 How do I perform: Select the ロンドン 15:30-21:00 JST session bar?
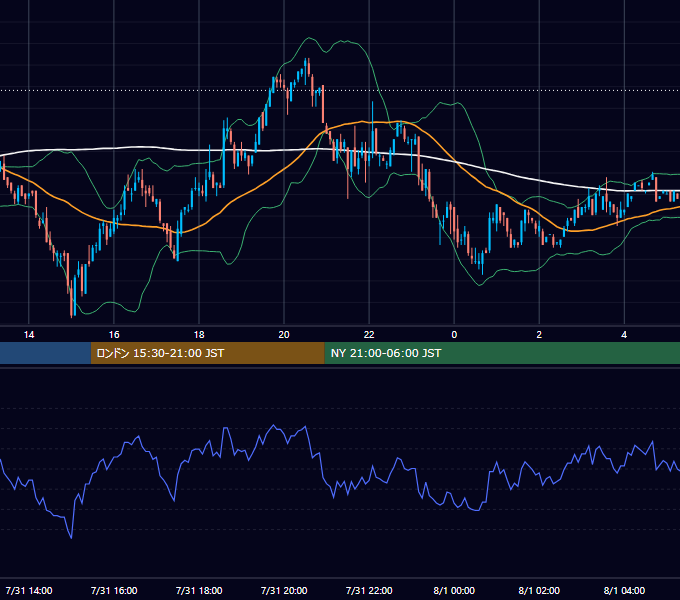coord(207,353)
